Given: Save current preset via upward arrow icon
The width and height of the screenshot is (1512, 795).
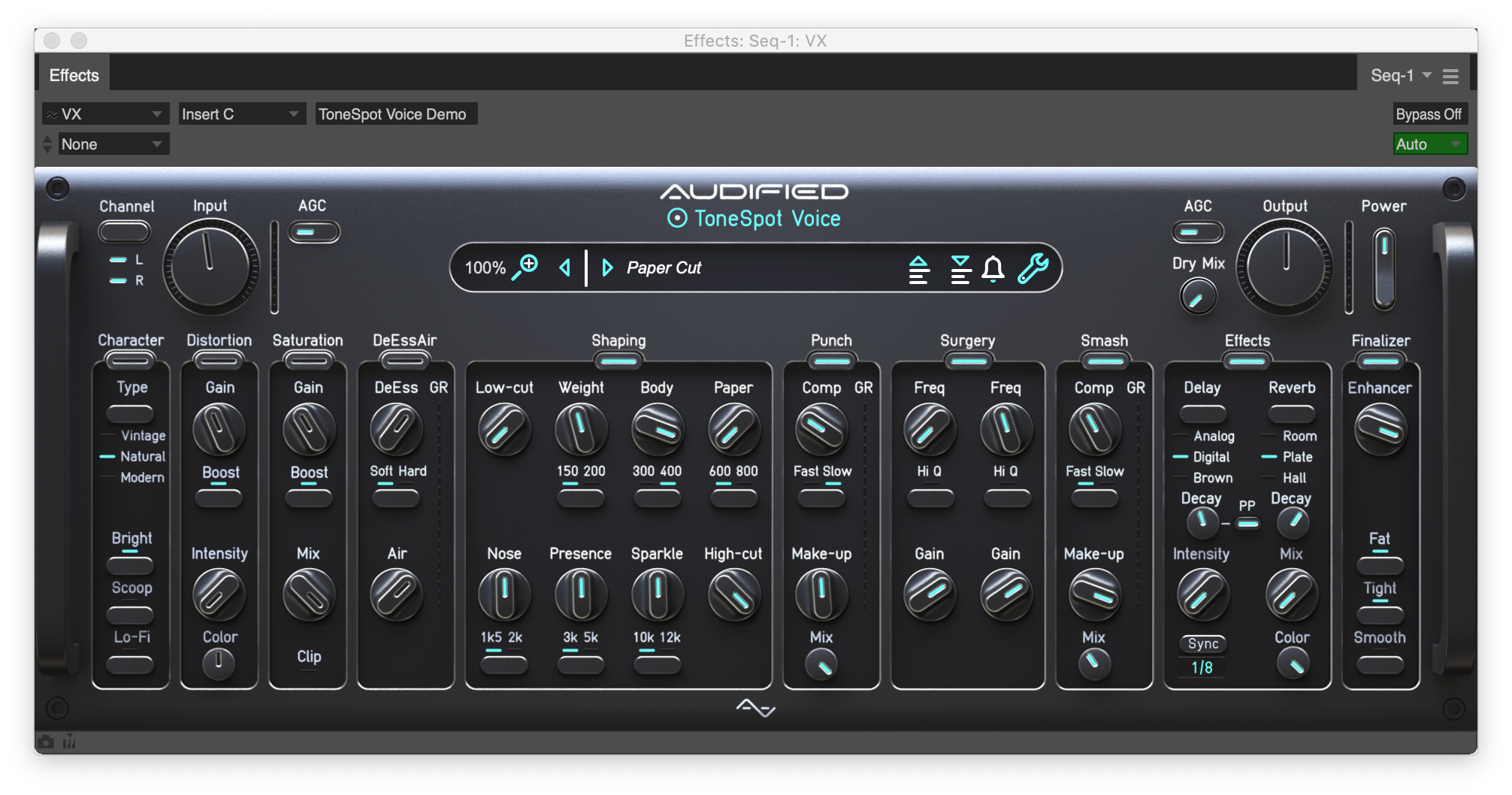Looking at the screenshot, I should tap(920, 268).
